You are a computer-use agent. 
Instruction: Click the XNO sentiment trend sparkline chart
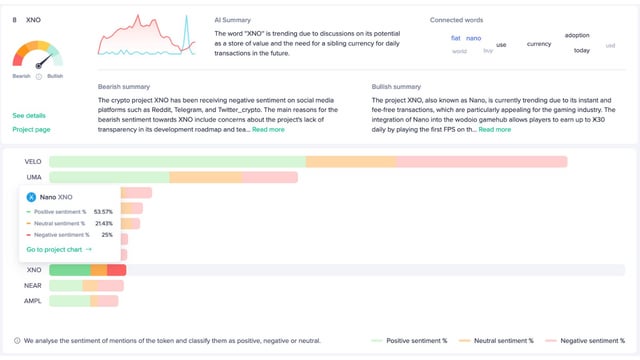(147, 35)
